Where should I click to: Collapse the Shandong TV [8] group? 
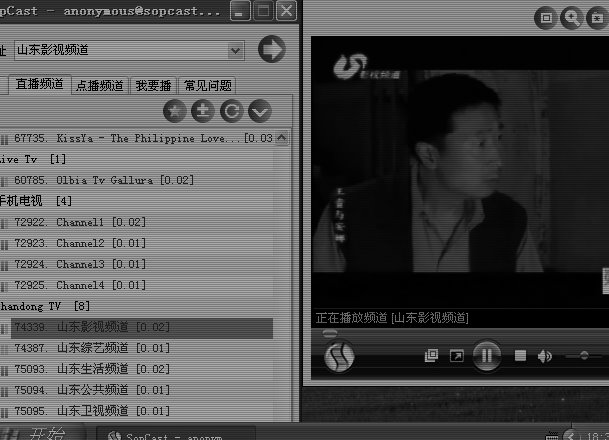coord(45,306)
